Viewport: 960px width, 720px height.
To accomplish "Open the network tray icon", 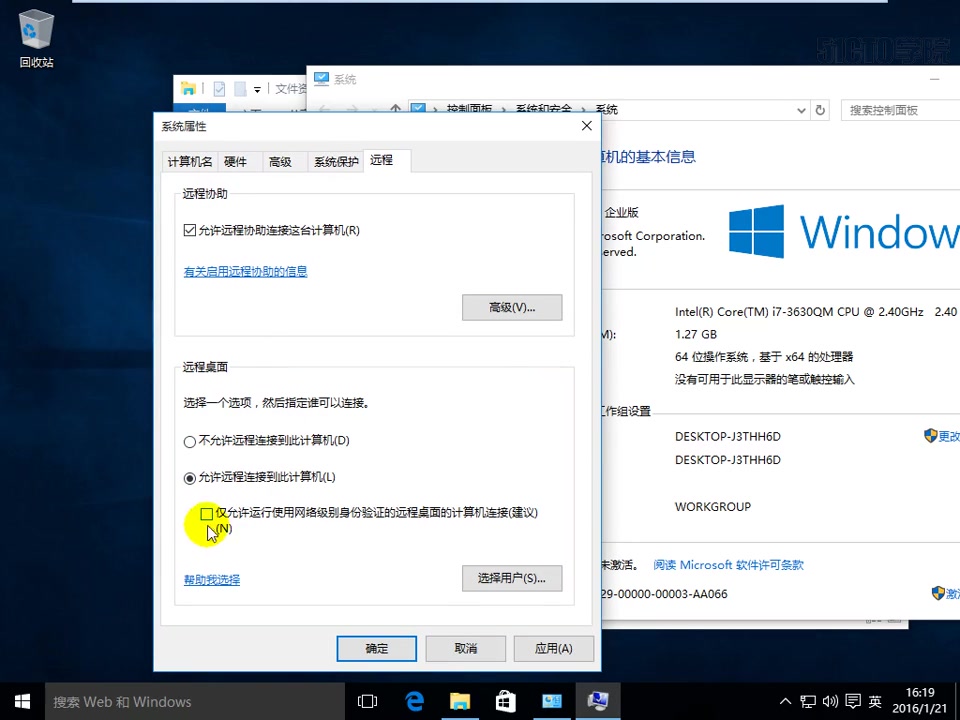I will click(808, 702).
